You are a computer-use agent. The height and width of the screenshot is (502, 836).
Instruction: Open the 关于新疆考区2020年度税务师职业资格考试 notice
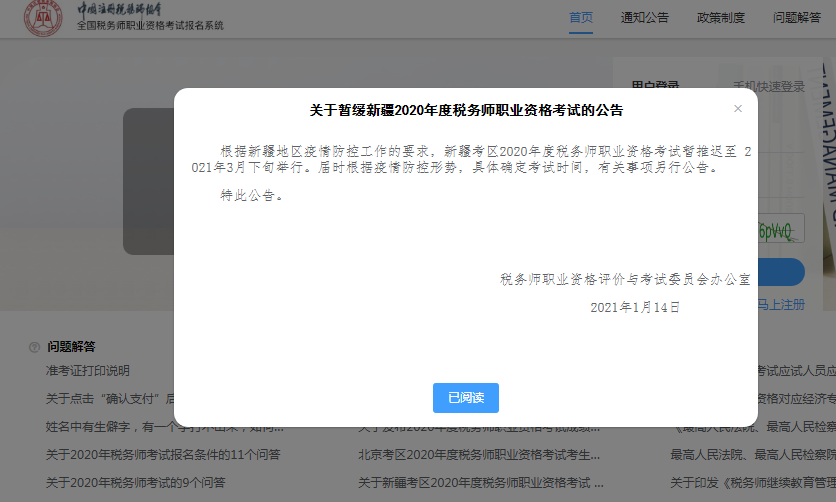coord(480,483)
